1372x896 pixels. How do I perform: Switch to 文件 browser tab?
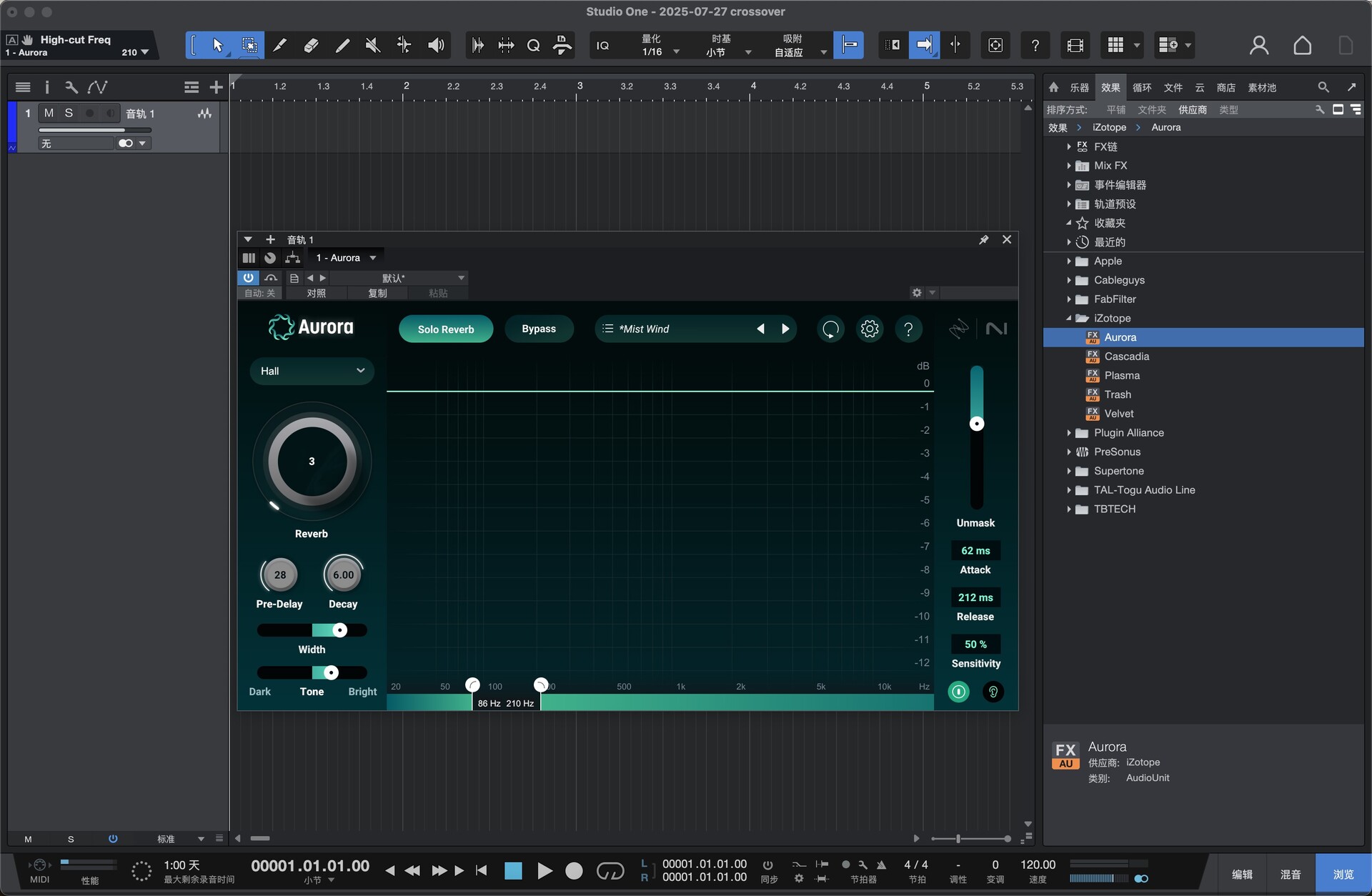(x=1173, y=87)
